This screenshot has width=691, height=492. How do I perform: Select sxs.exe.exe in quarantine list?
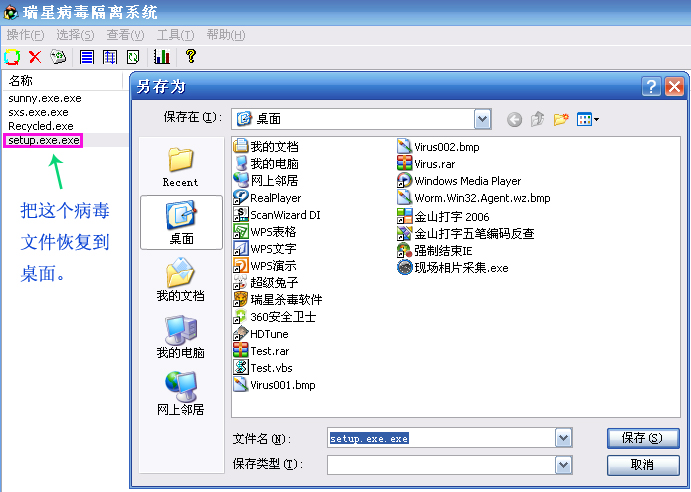click(38, 112)
